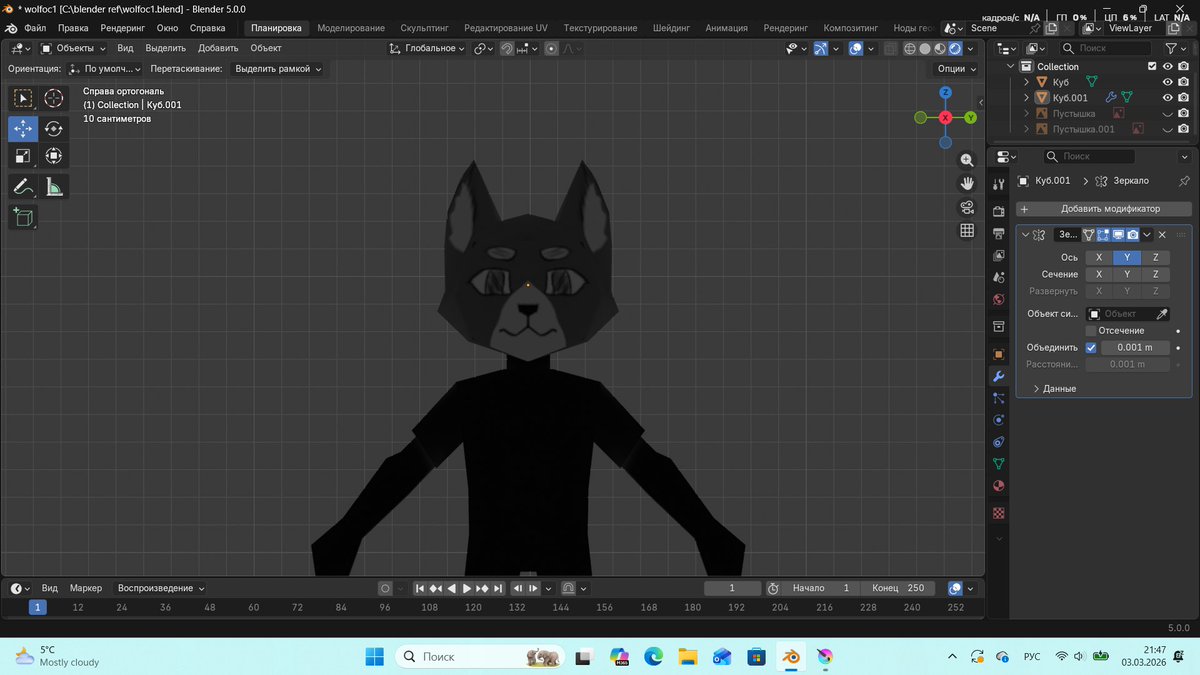
Task: Hide Куб.001 with its eye icon
Action: [1167, 98]
